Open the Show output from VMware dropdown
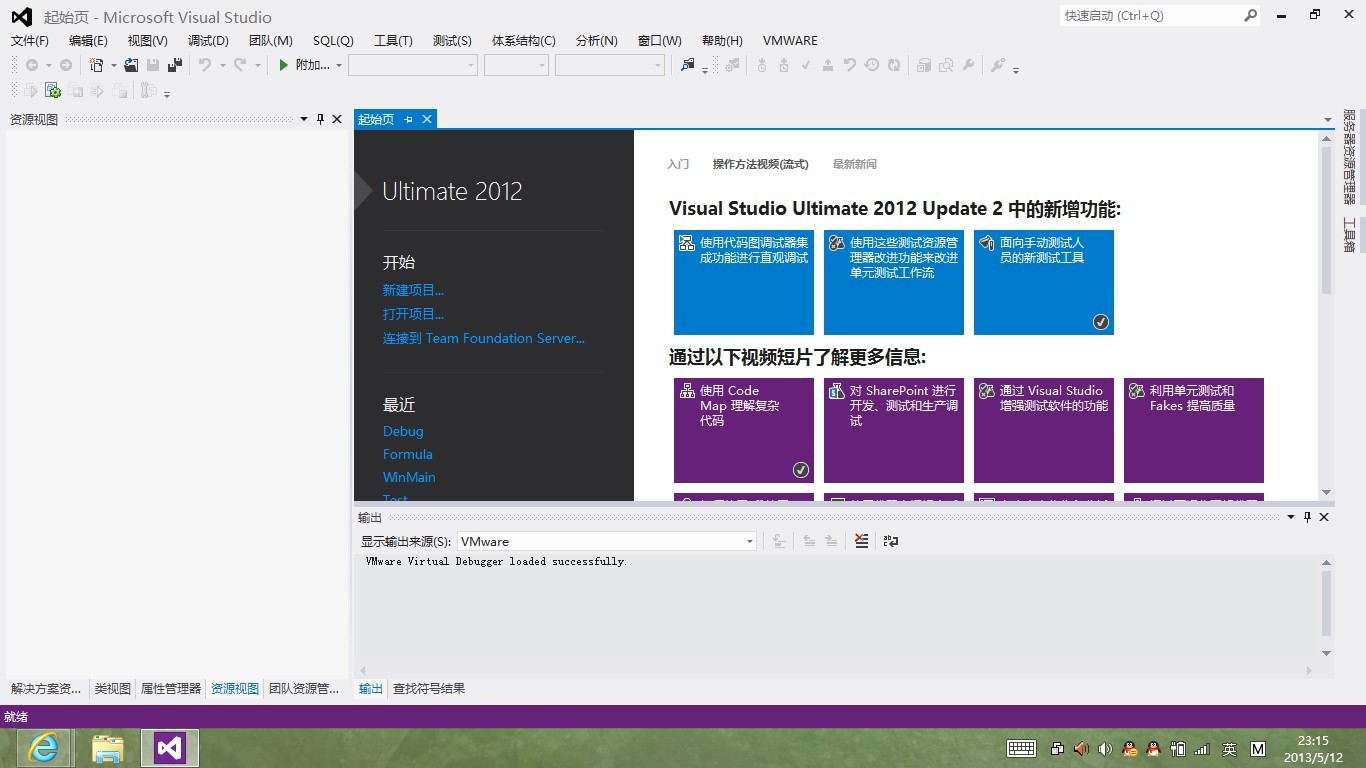This screenshot has height=768, width=1366. point(607,541)
